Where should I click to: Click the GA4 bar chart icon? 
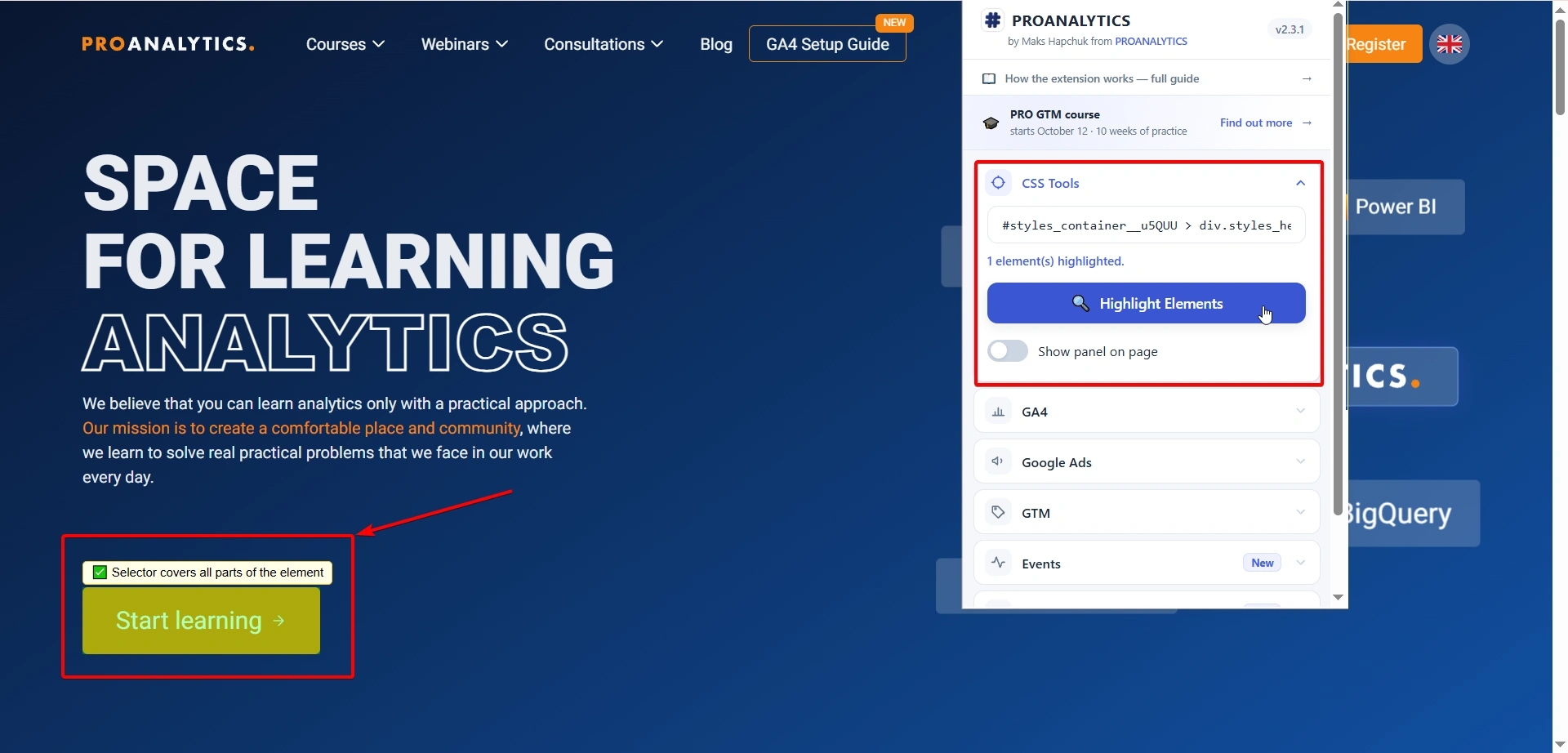point(998,412)
